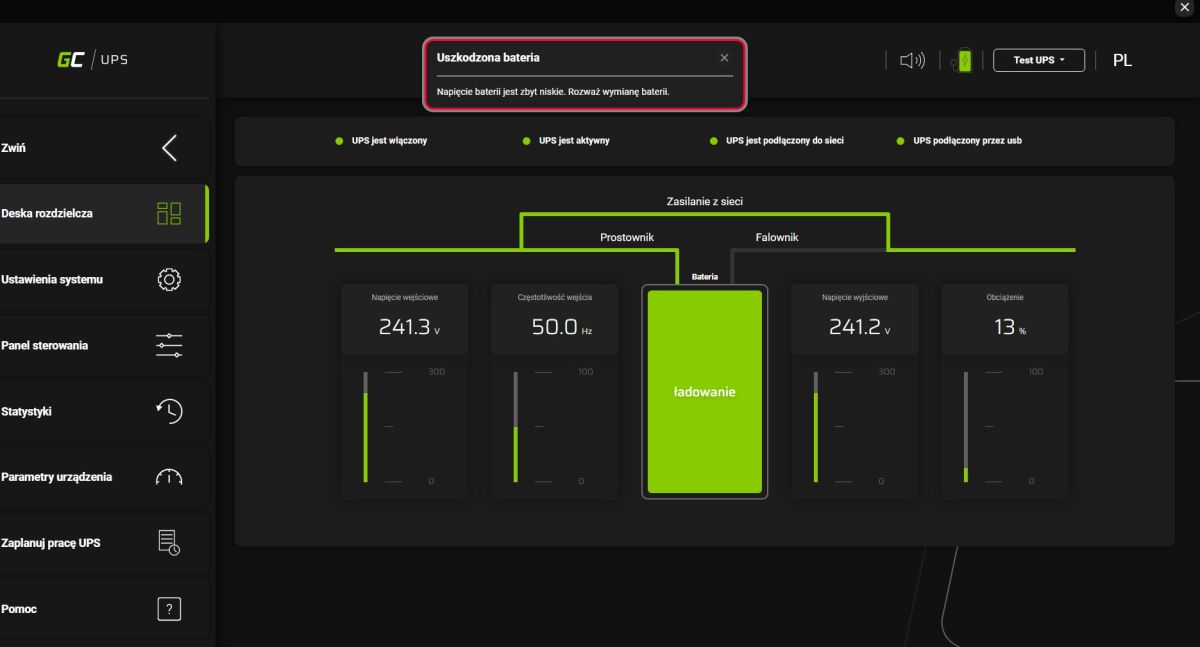Click the Prostownik label
1200x647 pixels.
coord(627,237)
